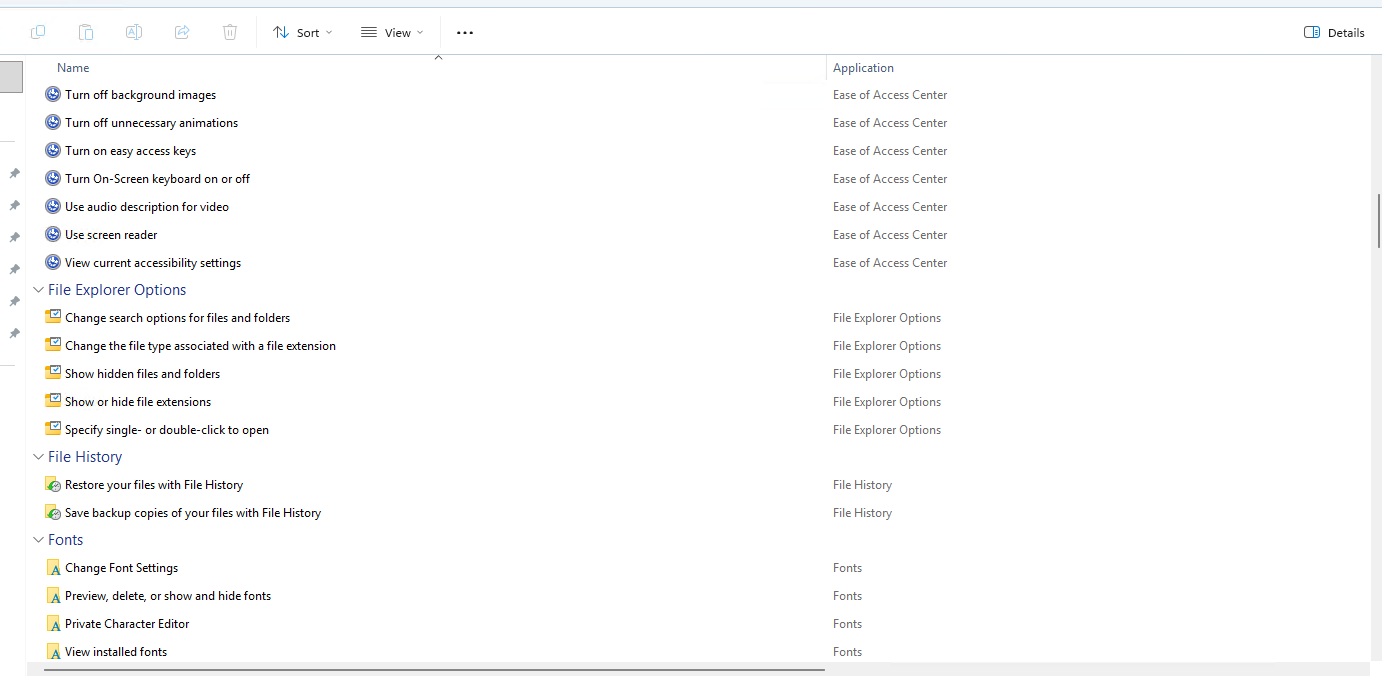Open 'View current accessibility settings'
This screenshot has width=1382, height=676.
click(152, 262)
